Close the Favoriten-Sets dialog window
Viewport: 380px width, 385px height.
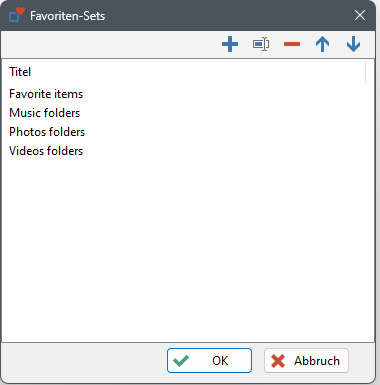(360, 15)
